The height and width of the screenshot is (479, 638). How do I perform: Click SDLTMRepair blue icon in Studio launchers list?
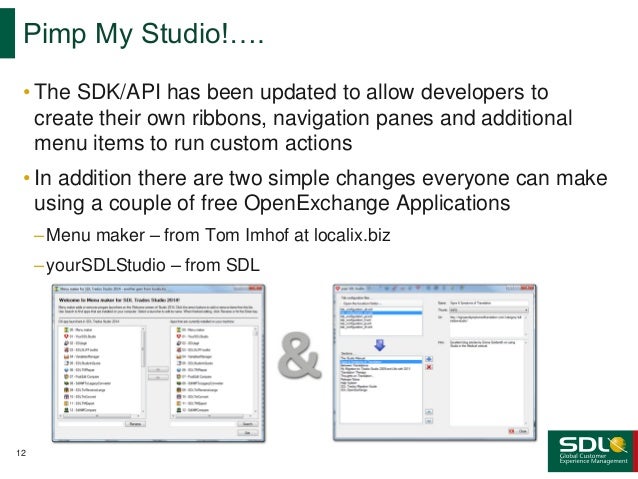coord(66,370)
